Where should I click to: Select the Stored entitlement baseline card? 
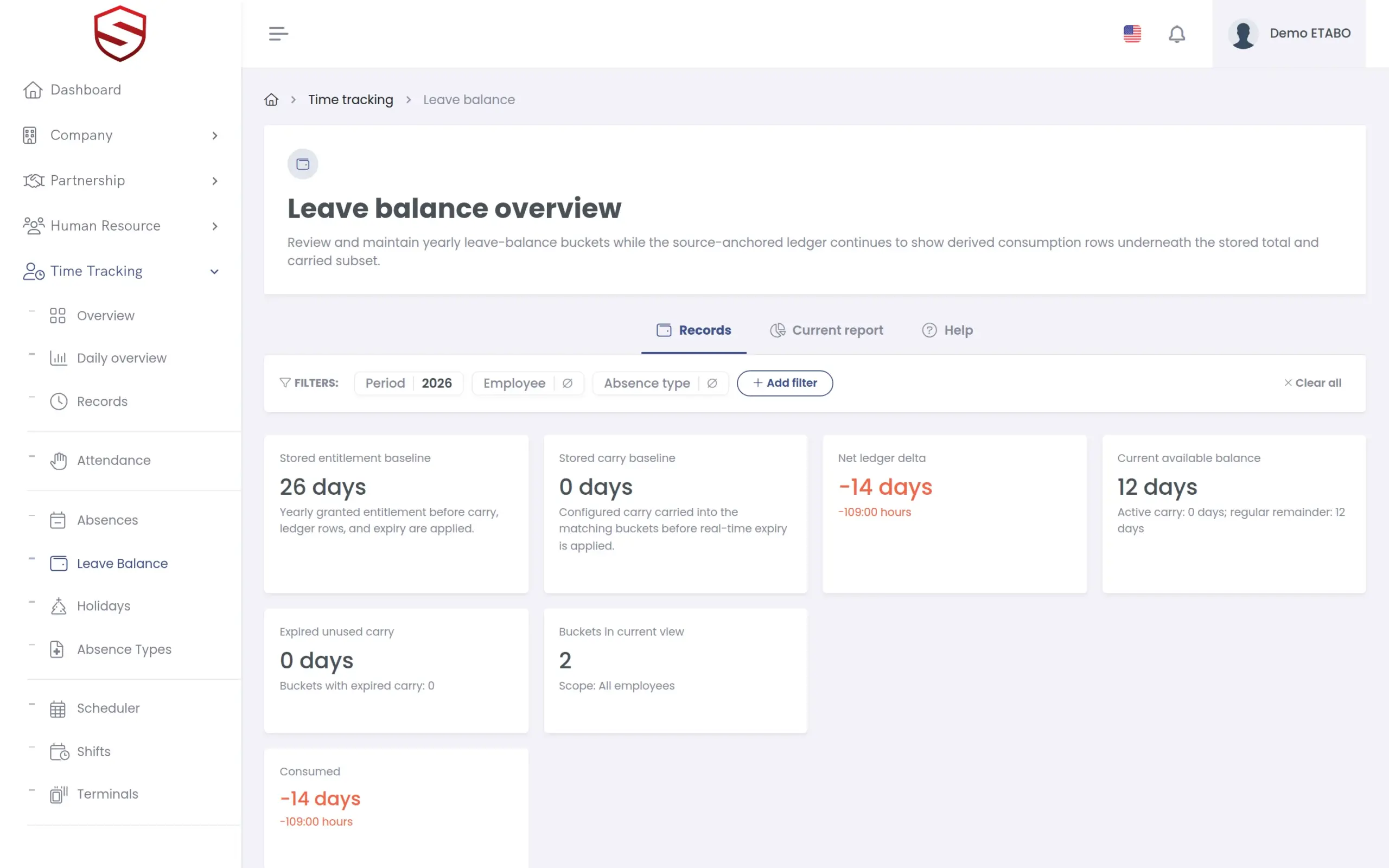pyautogui.click(x=396, y=514)
